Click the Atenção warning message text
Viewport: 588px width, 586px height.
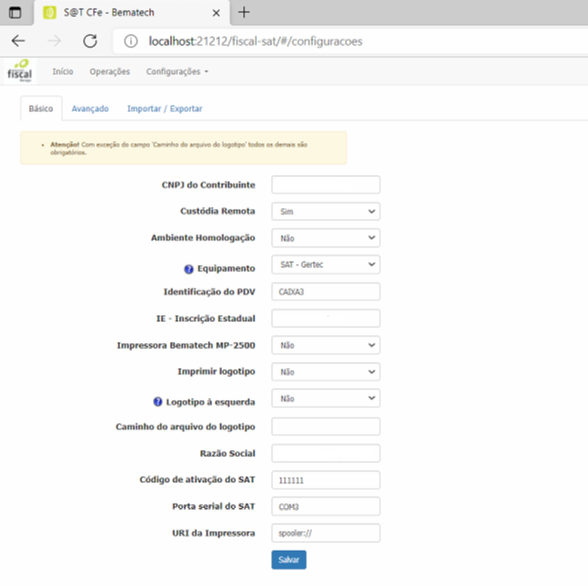click(x=179, y=148)
